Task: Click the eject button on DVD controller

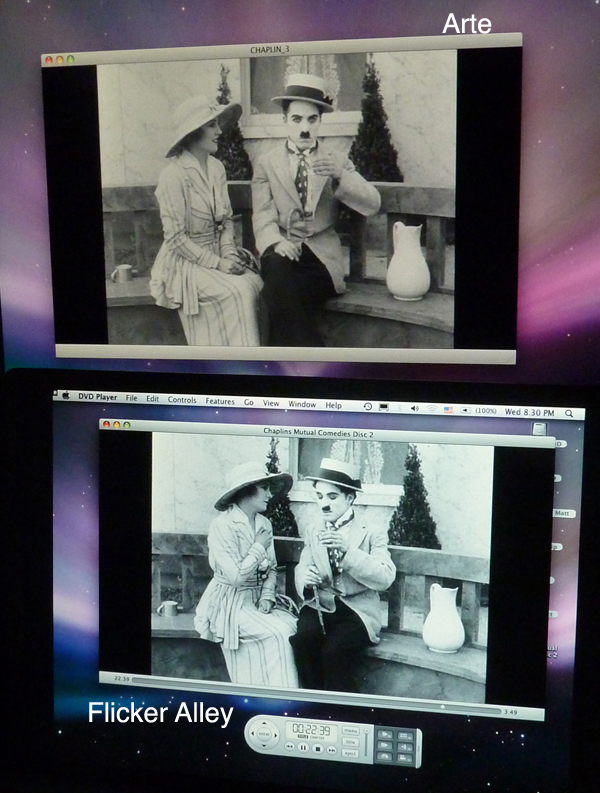Action: (x=350, y=754)
